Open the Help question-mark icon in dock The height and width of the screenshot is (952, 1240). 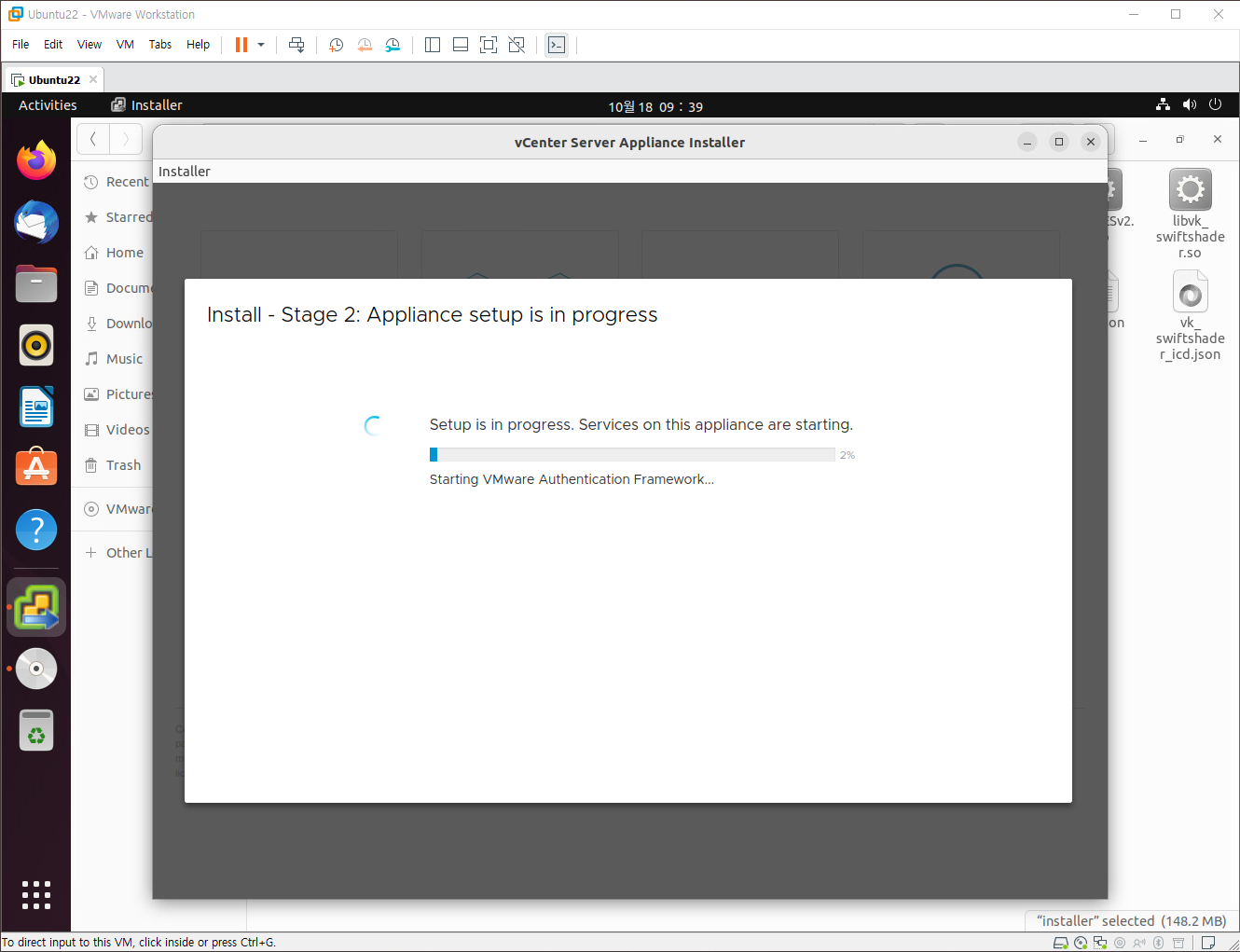[x=36, y=530]
